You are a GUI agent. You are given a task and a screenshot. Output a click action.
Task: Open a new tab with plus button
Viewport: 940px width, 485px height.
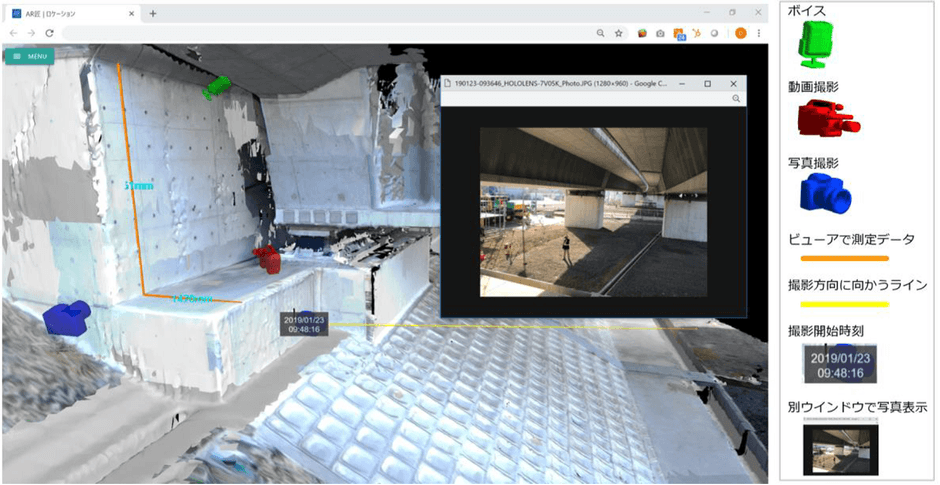(x=153, y=13)
